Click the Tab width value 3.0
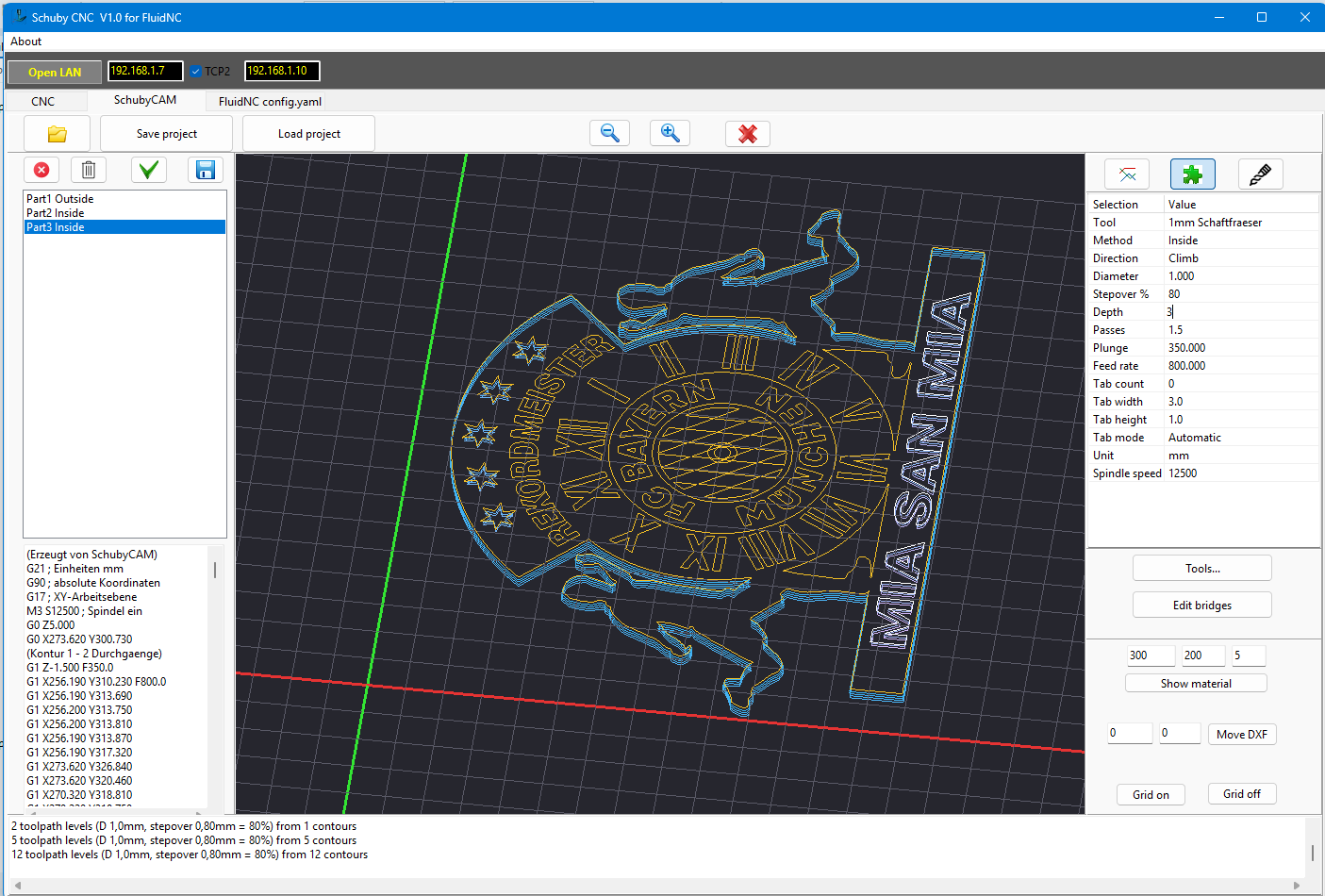1325x896 pixels. point(1241,402)
